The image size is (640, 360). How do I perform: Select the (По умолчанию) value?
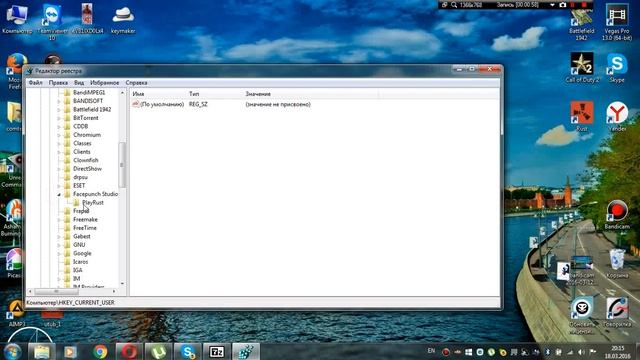tap(162, 104)
